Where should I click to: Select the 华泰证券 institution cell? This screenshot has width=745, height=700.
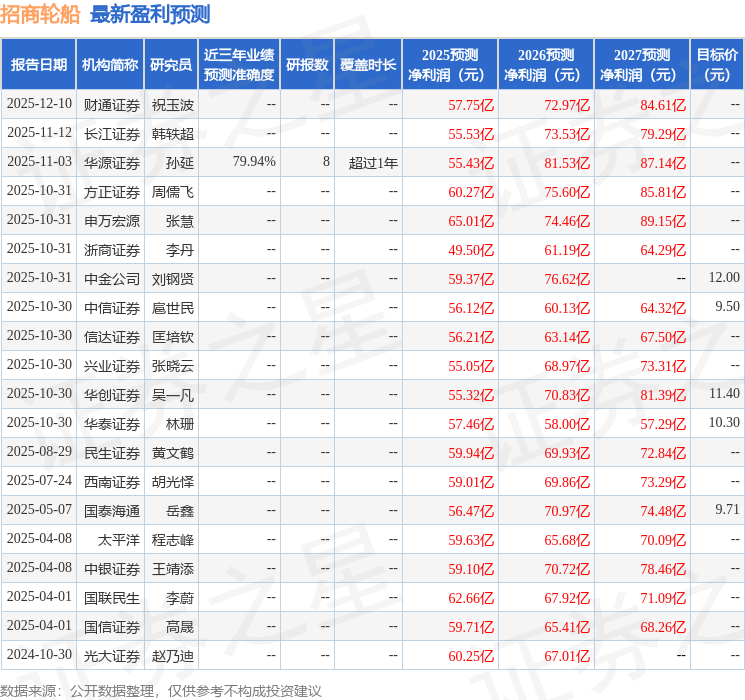[x=110, y=423]
